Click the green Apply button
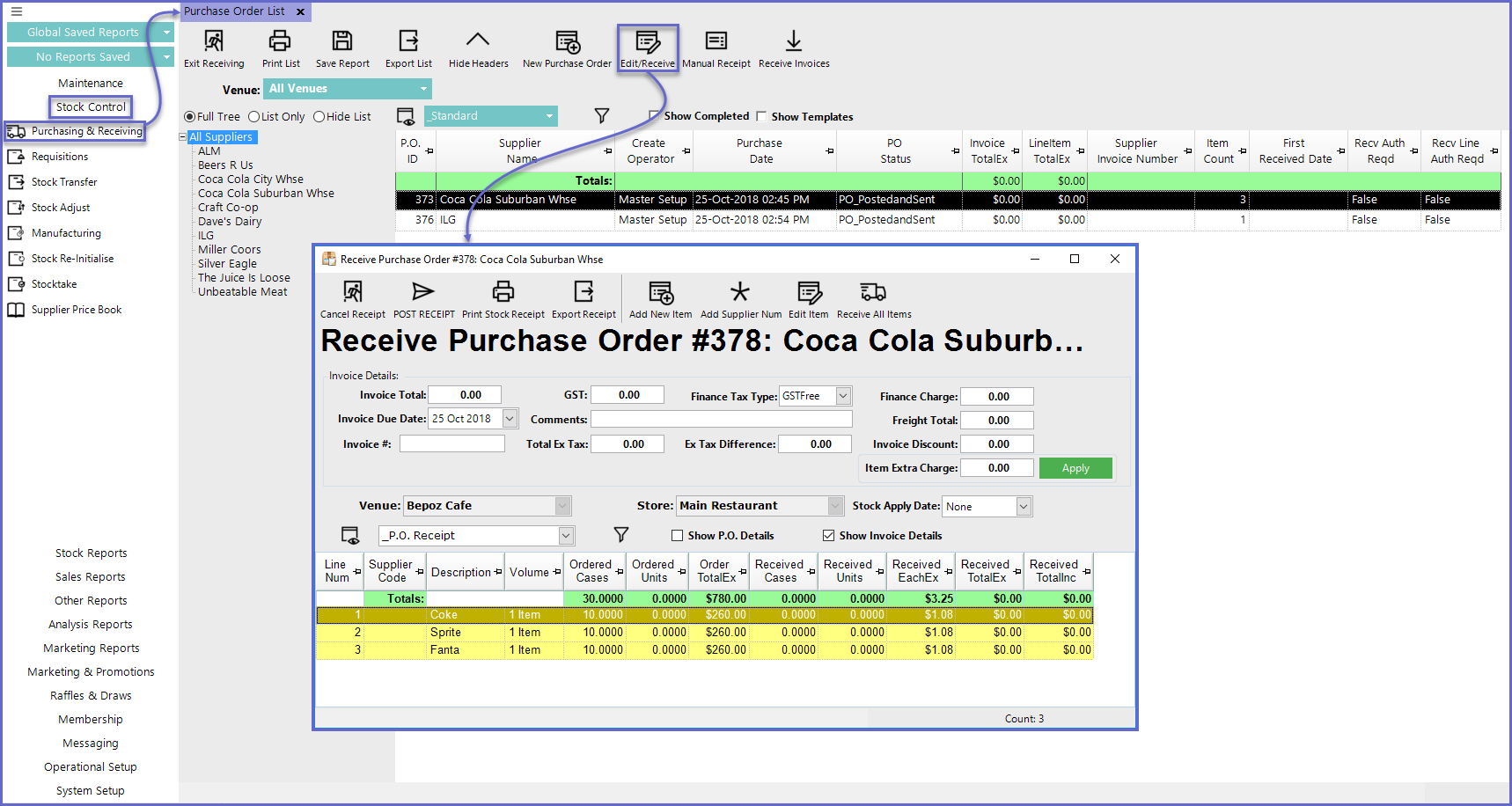Screen dimensions: 1512x806 pyautogui.click(x=1075, y=468)
